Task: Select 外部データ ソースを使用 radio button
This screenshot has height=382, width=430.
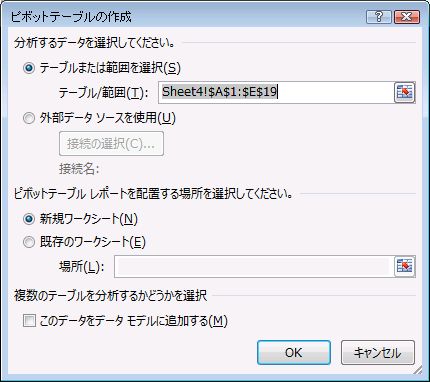Action: pyautogui.click(x=29, y=118)
